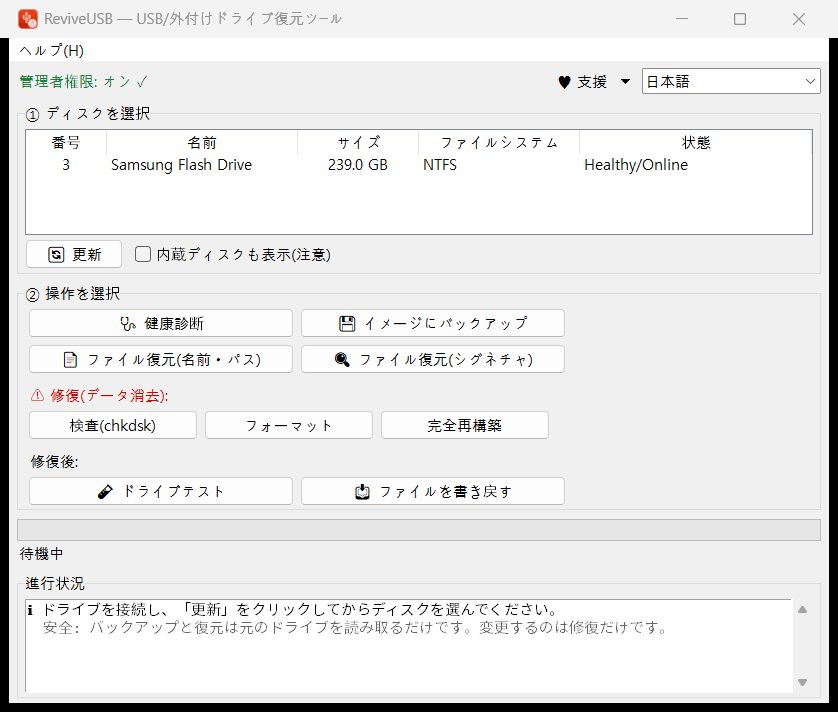Click the 名前 column header

coord(201,143)
